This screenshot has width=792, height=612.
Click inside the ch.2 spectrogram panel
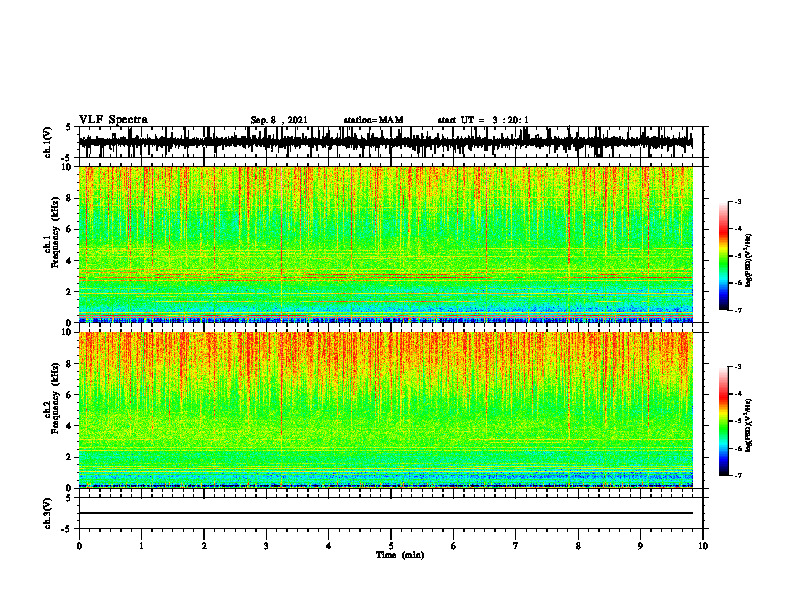click(x=385, y=410)
